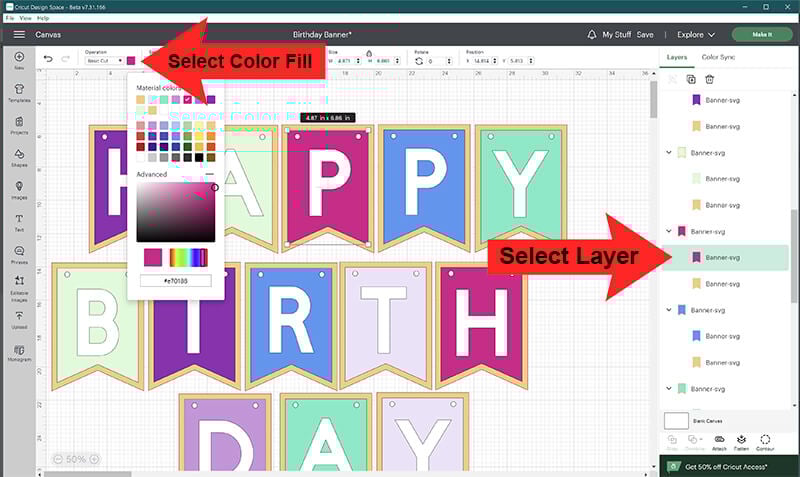Open the Upload tool
The height and width of the screenshot is (477, 800).
pos(19,320)
